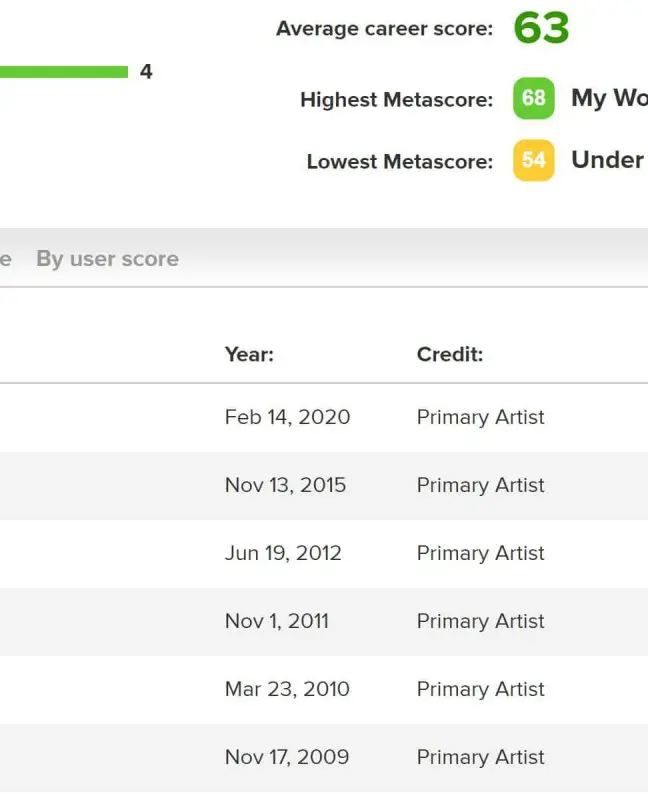Click the Year column header
The image size is (648, 800).
click(x=249, y=354)
